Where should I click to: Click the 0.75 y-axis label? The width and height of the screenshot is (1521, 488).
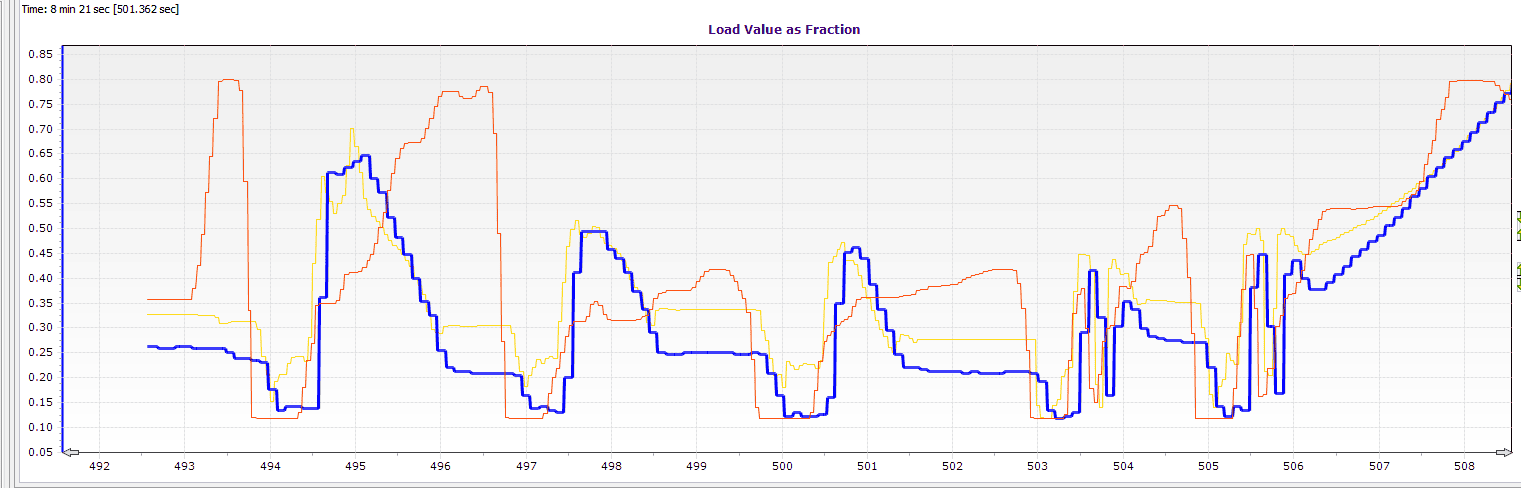[x=41, y=104]
